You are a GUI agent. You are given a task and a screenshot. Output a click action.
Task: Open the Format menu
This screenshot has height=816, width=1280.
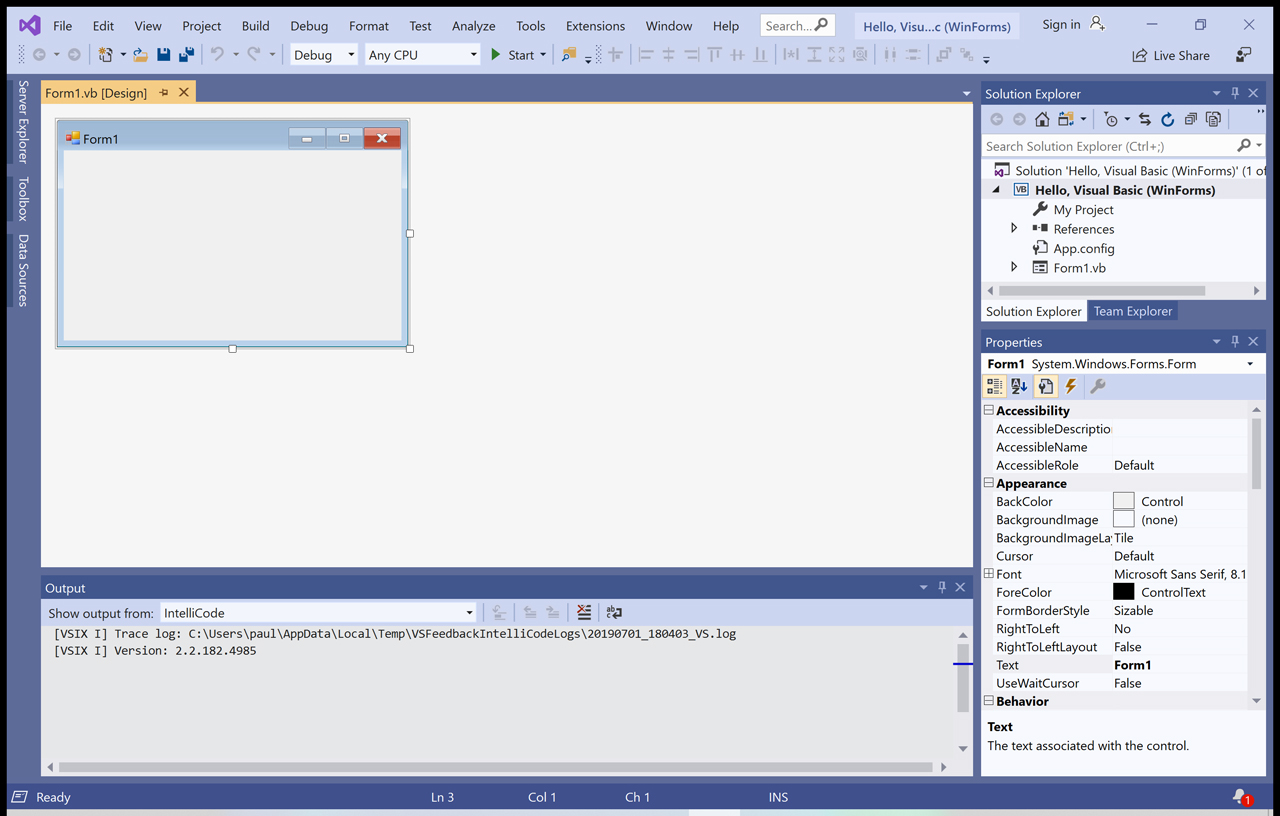(x=368, y=25)
